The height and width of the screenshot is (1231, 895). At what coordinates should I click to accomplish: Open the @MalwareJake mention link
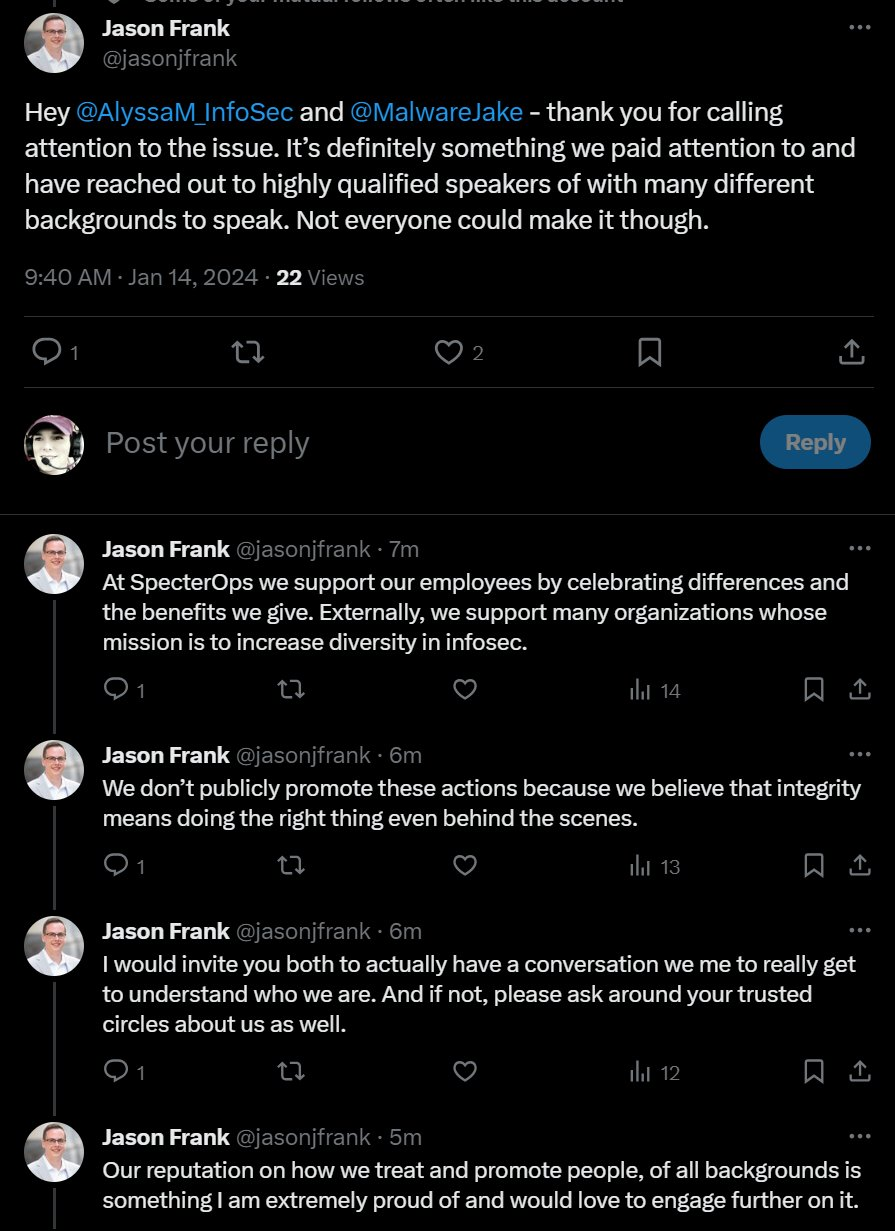coord(436,112)
